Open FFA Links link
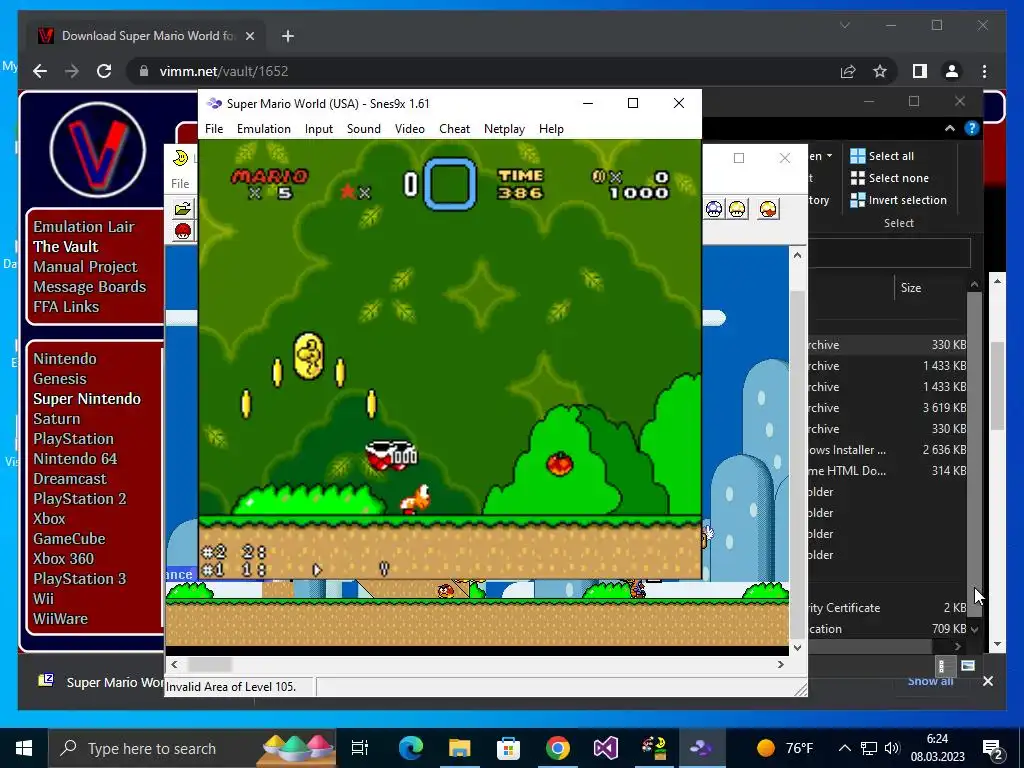The height and width of the screenshot is (768, 1024). coord(66,306)
